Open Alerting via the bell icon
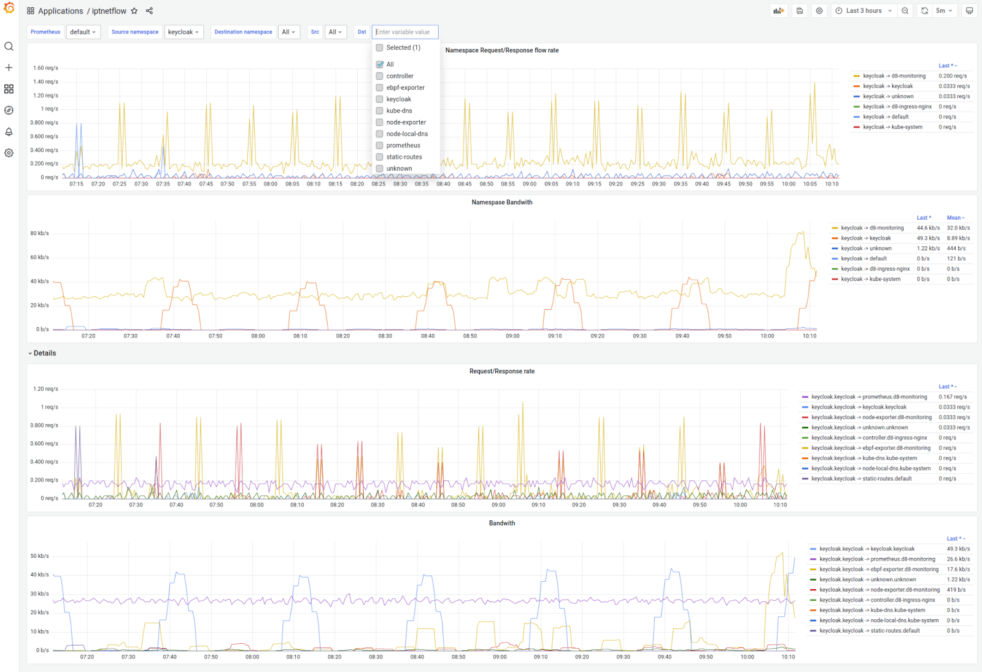Viewport: 982px width, 672px height. pyautogui.click(x=8, y=131)
